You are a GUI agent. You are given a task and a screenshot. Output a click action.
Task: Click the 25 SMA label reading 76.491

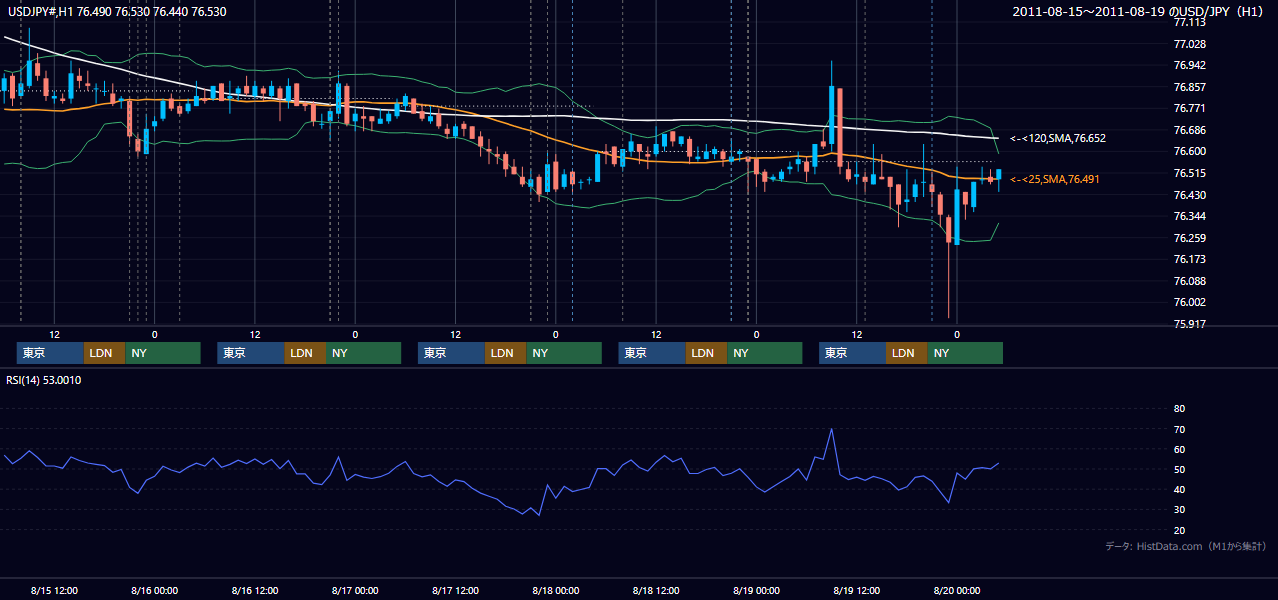pos(1055,179)
